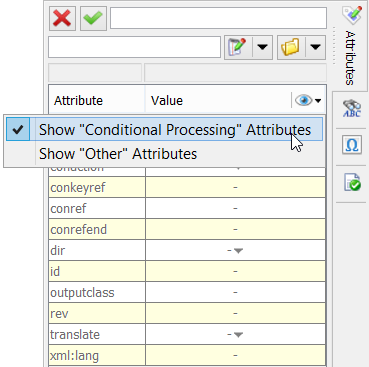The image size is (369, 367).
Task: Click the value cell for outputclass
Action: click(235, 292)
